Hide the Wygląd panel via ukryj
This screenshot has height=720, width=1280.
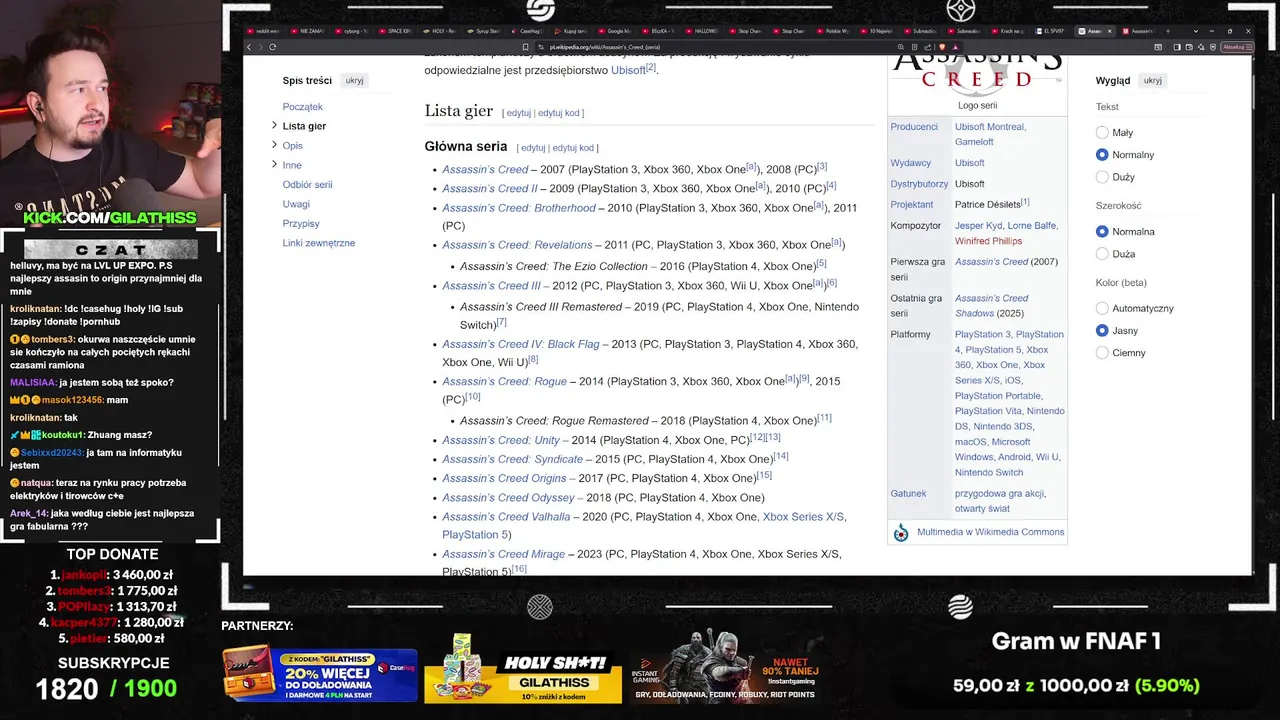pyautogui.click(x=1153, y=80)
